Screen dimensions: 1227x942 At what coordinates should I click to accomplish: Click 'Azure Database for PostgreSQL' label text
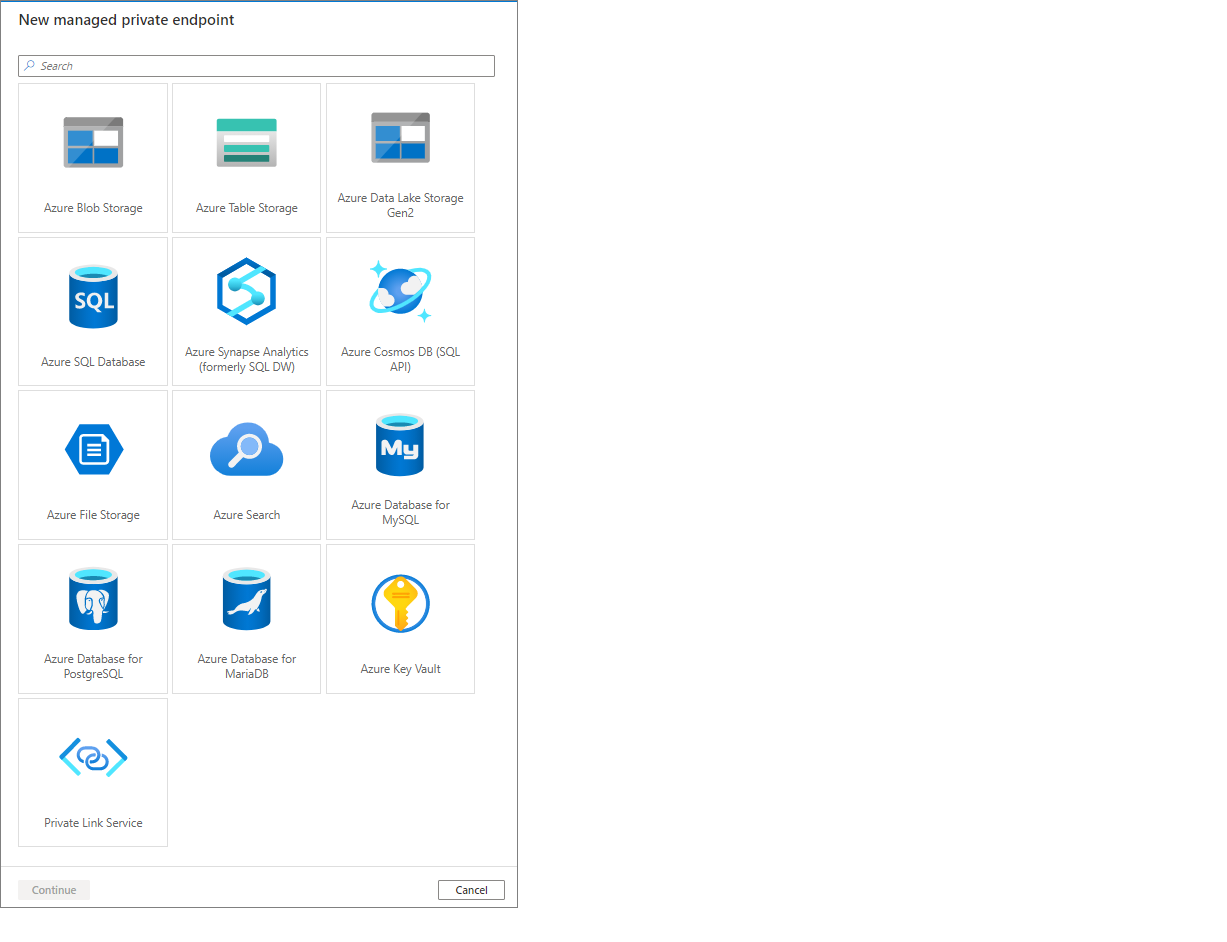(93, 666)
